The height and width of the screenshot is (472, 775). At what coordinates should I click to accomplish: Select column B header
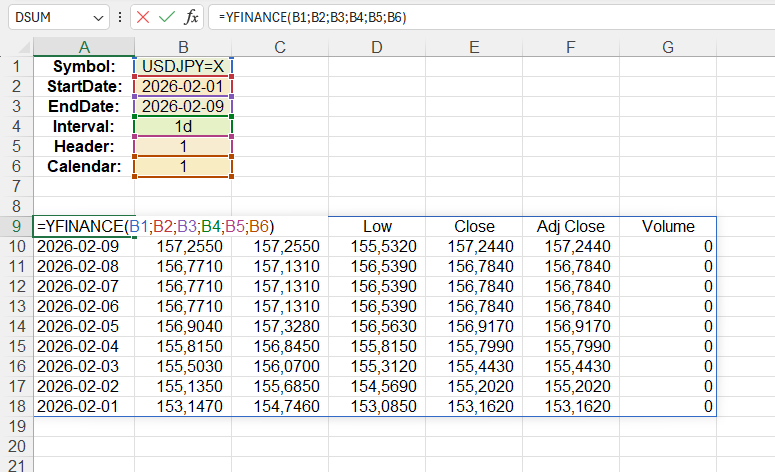click(x=183, y=47)
